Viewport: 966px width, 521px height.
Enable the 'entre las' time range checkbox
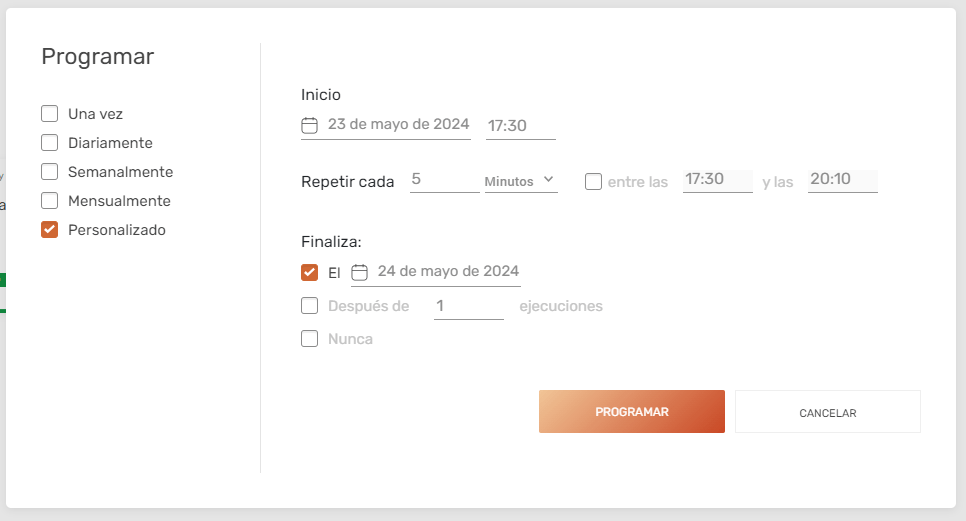tap(593, 182)
